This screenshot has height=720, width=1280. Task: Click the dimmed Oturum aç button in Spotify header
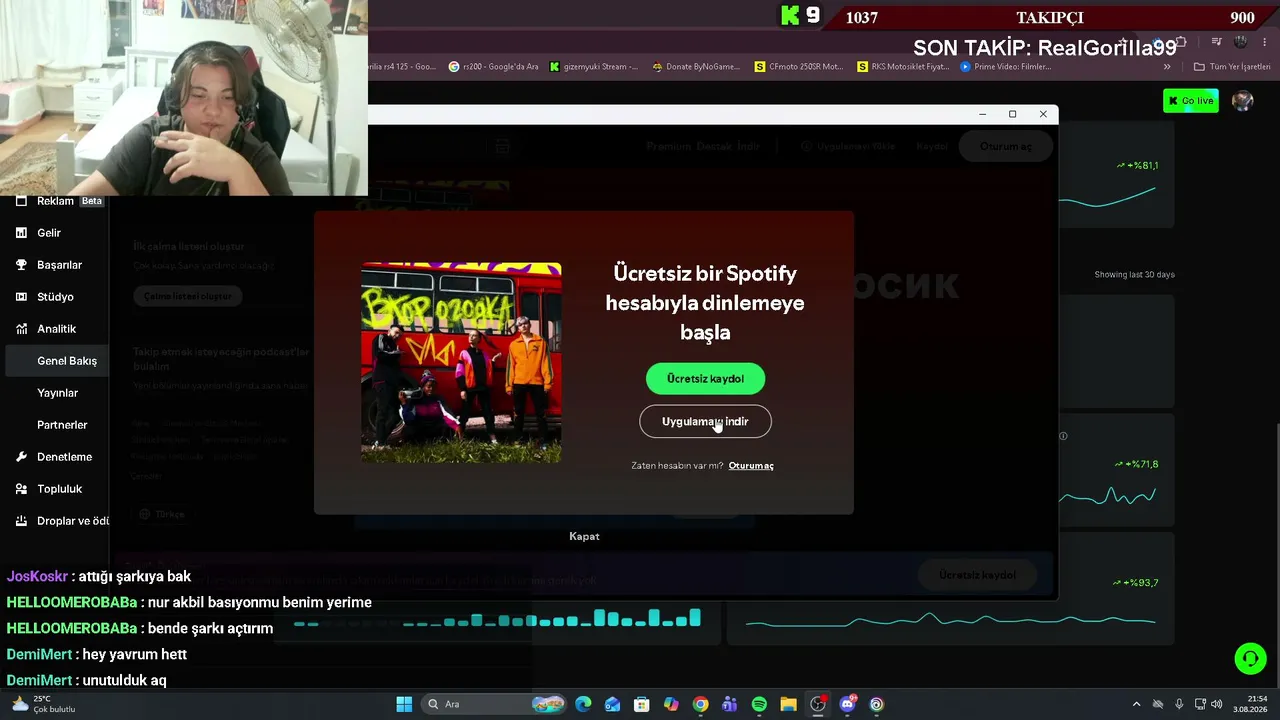[1005, 147]
